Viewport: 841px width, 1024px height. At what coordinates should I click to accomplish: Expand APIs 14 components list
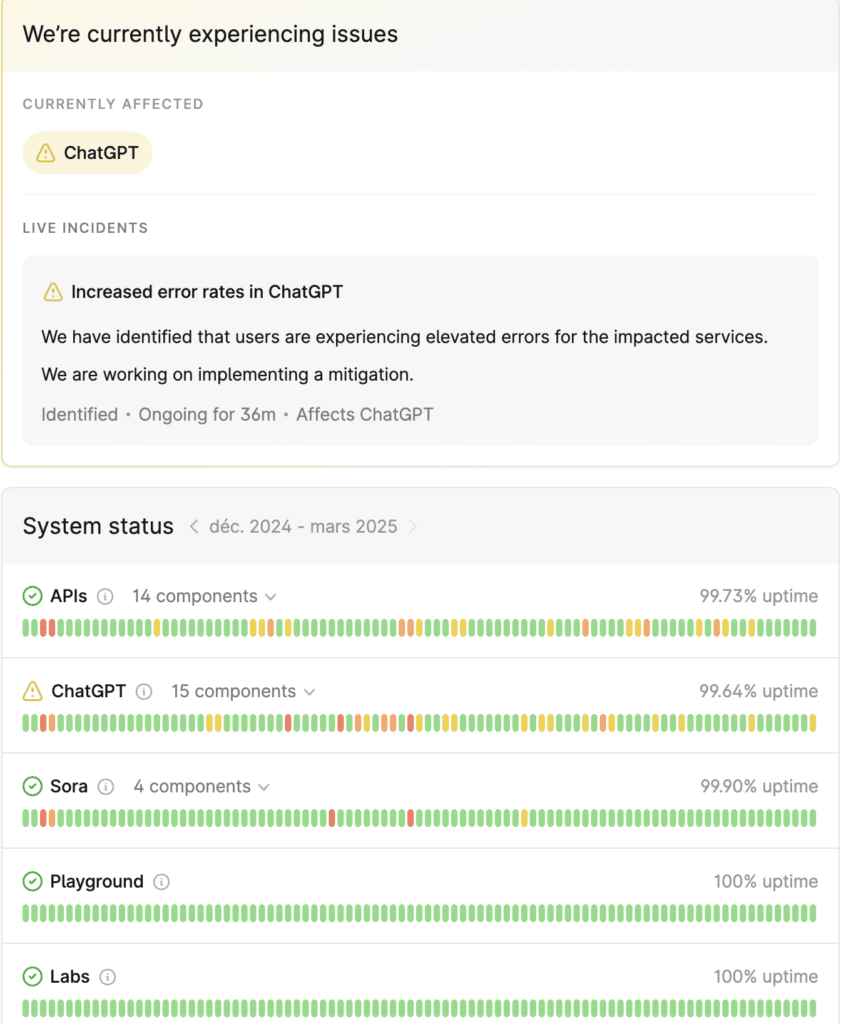(x=204, y=597)
